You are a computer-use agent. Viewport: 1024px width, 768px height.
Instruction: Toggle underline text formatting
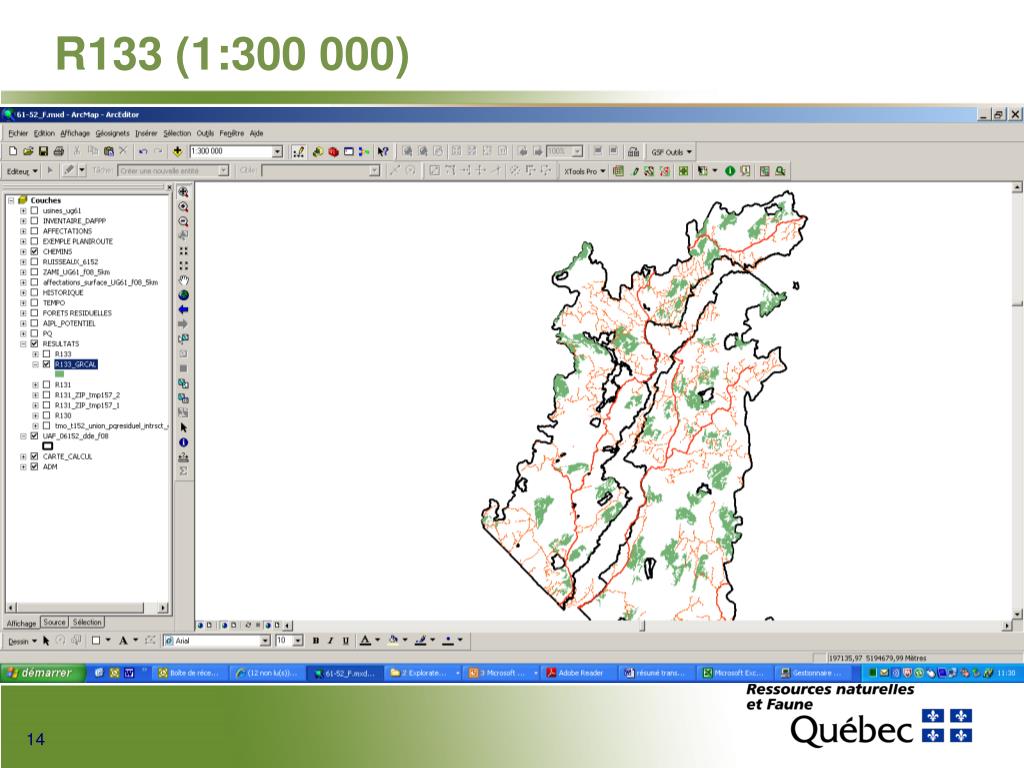(345, 641)
